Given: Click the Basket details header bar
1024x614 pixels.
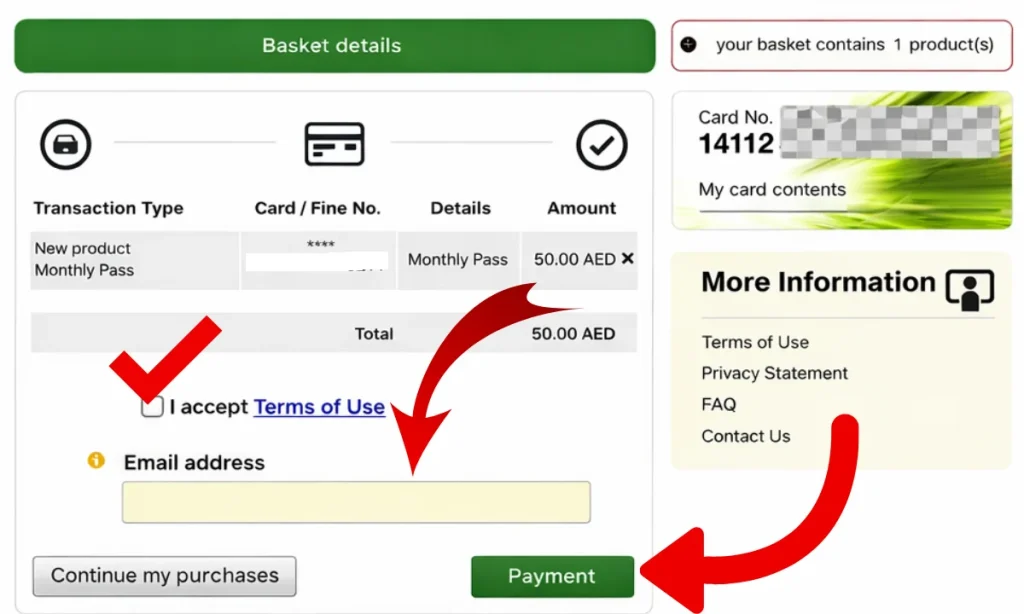Looking at the screenshot, I should pyautogui.click(x=334, y=46).
